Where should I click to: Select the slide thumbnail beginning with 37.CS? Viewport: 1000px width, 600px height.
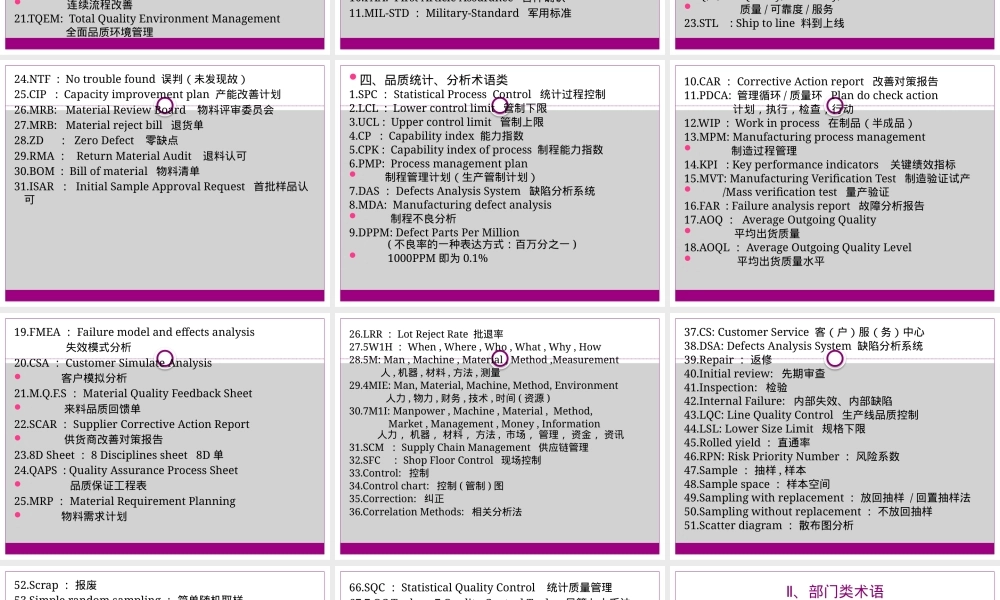click(x=835, y=436)
